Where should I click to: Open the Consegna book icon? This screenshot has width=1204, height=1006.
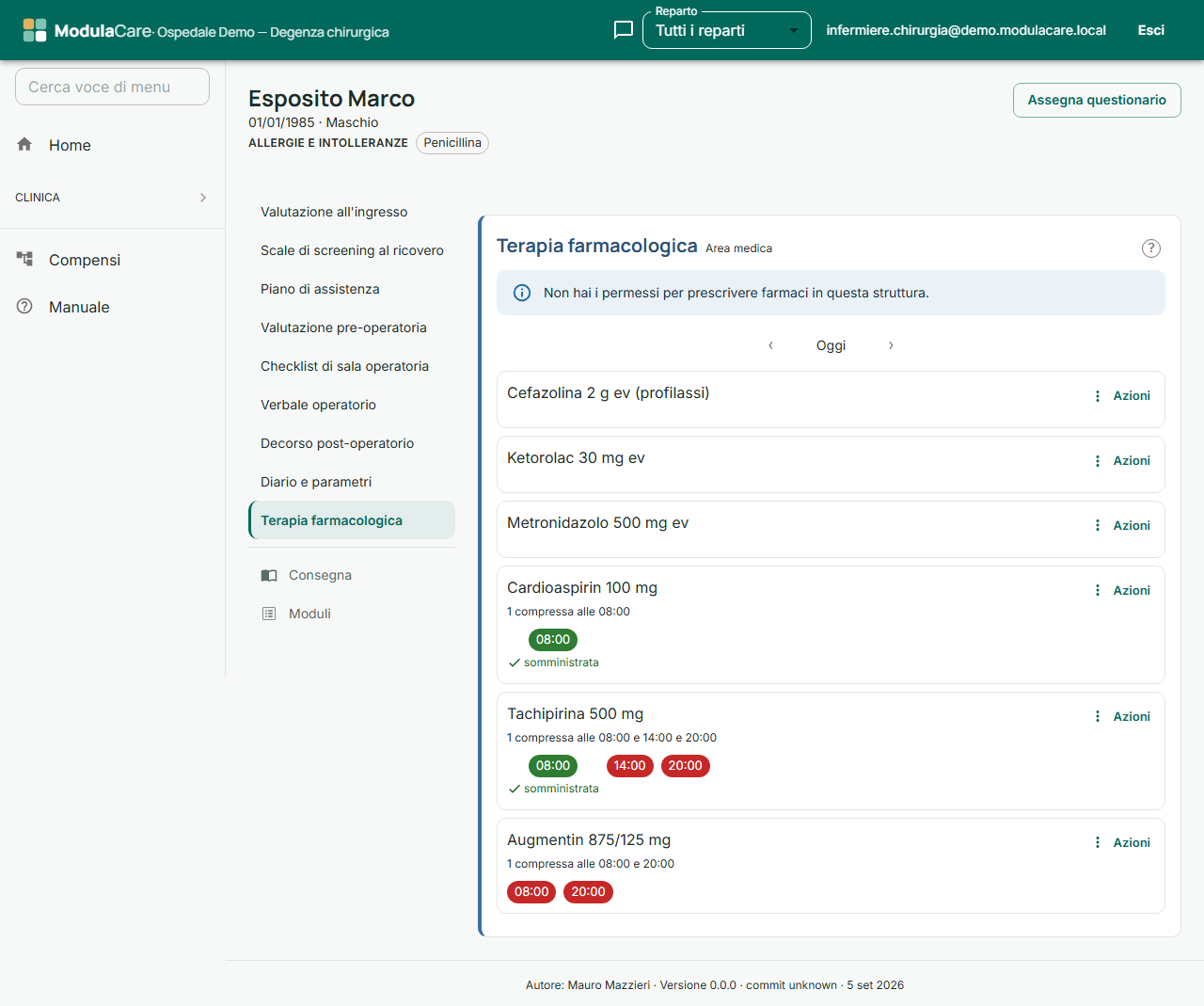[269, 575]
